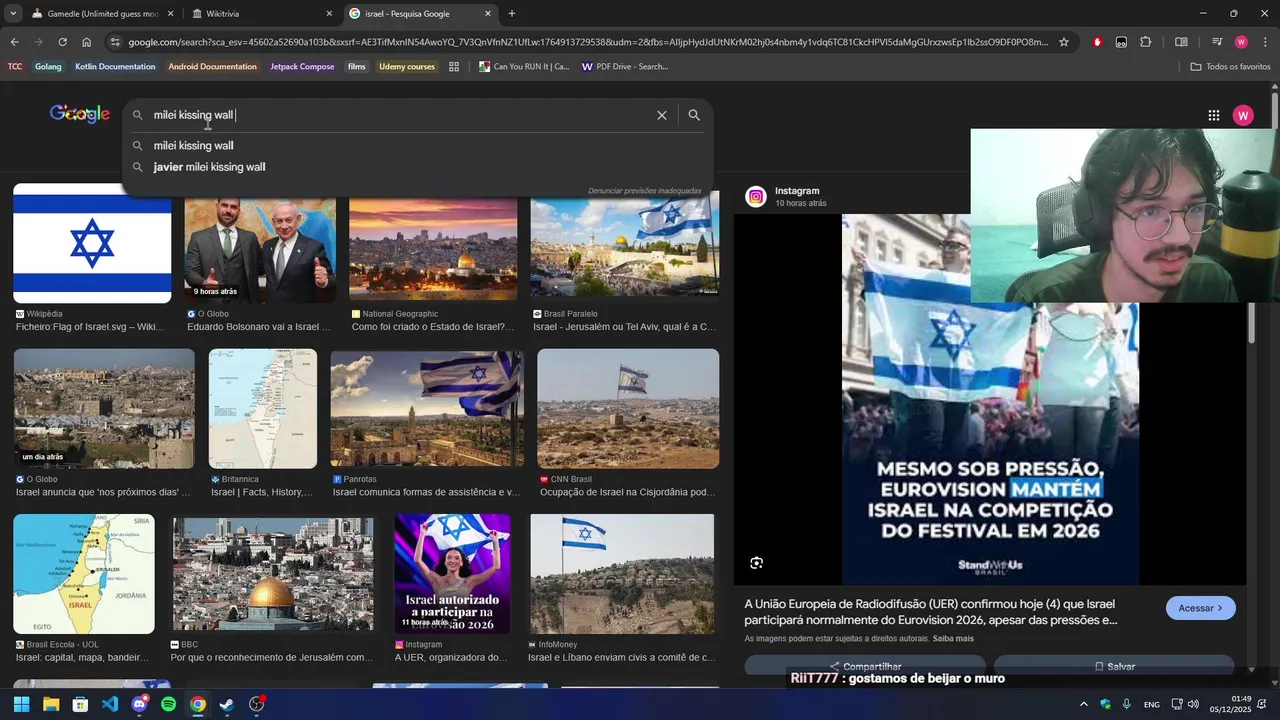
Task: Close the israel Google search tab
Action: [x=488, y=14]
